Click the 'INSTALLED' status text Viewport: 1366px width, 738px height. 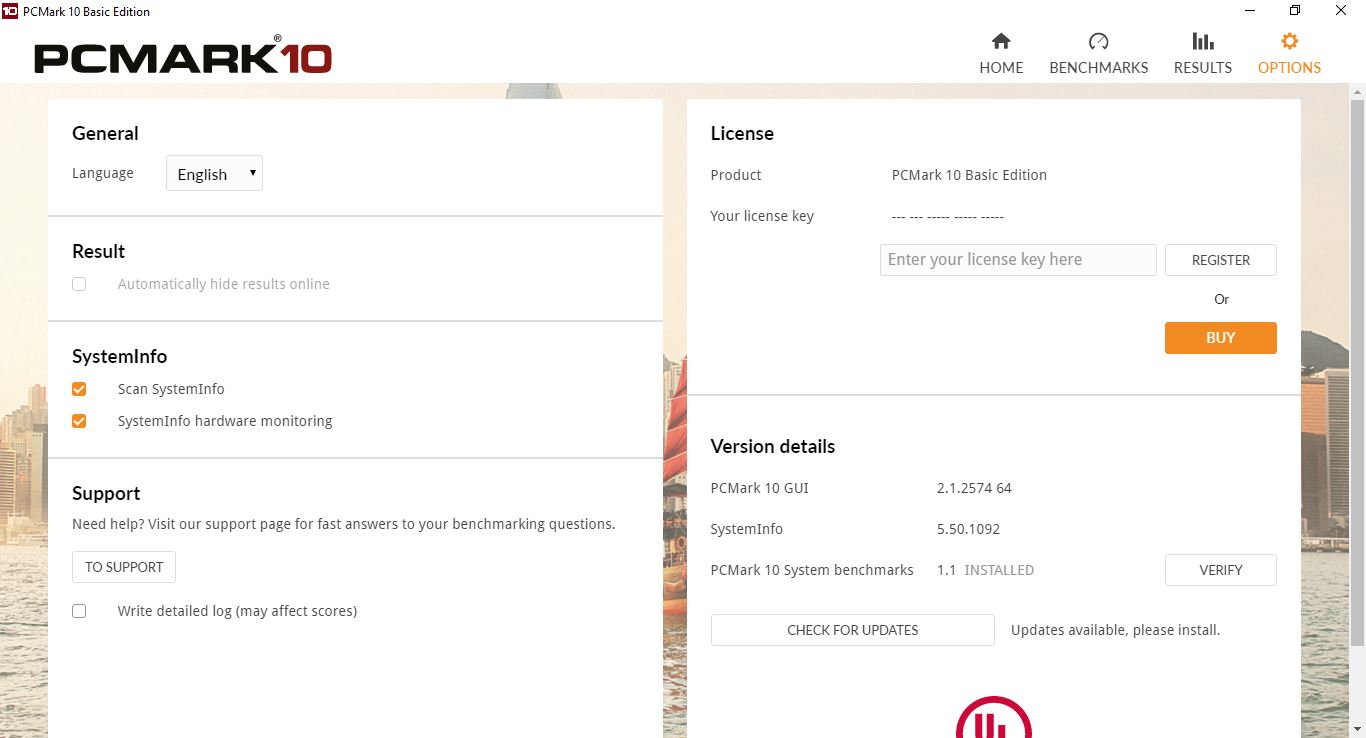(x=999, y=570)
